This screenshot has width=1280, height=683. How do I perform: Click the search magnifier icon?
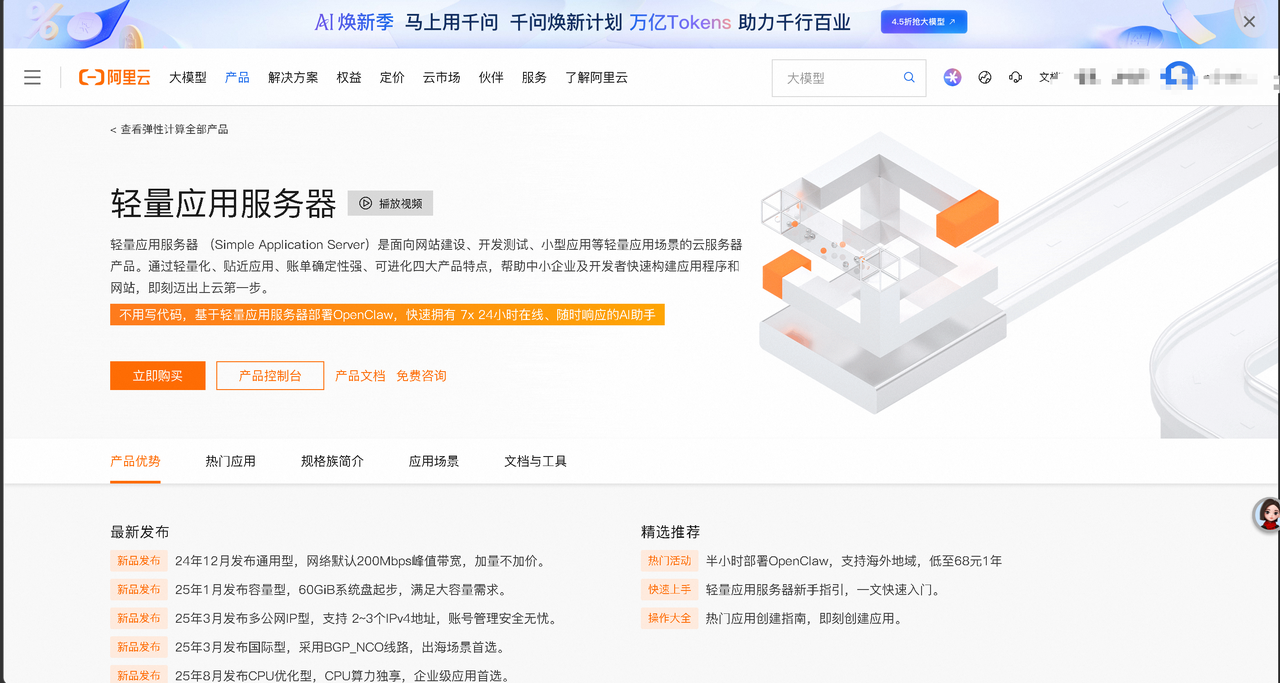tap(909, 77)
